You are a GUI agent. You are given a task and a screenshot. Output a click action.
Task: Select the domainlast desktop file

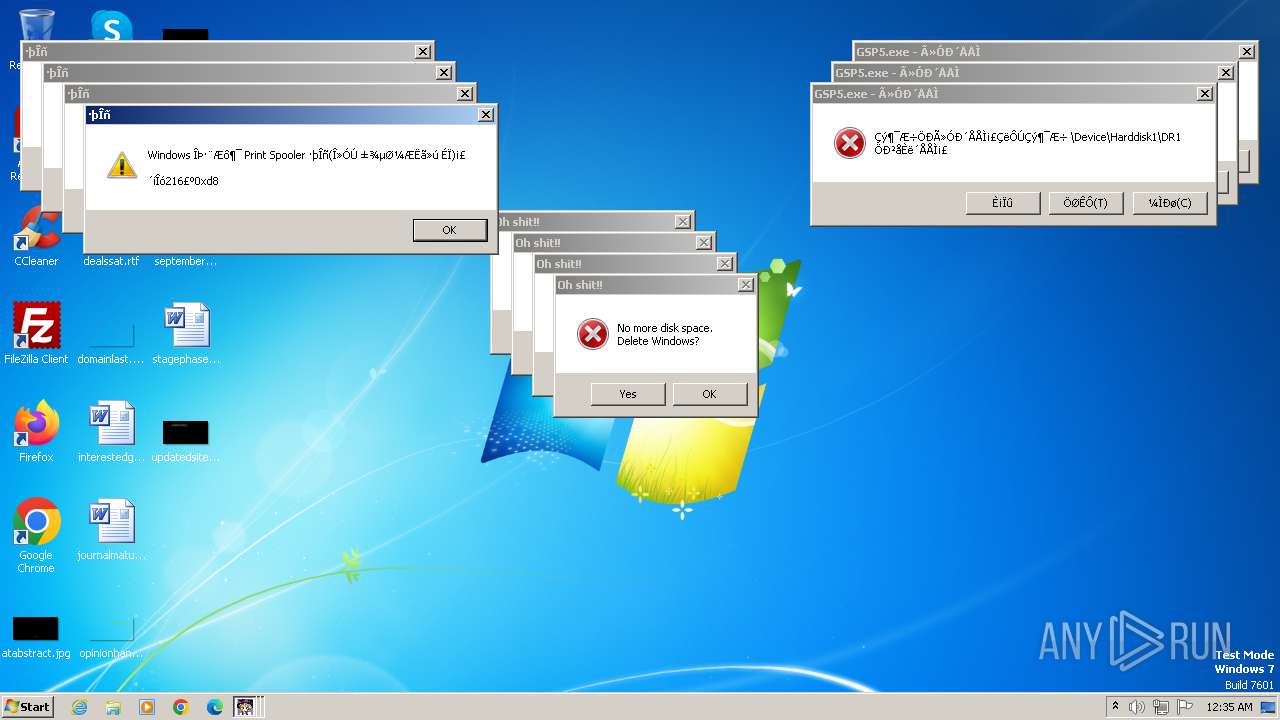pyautogui.click(x=111, y=343)
